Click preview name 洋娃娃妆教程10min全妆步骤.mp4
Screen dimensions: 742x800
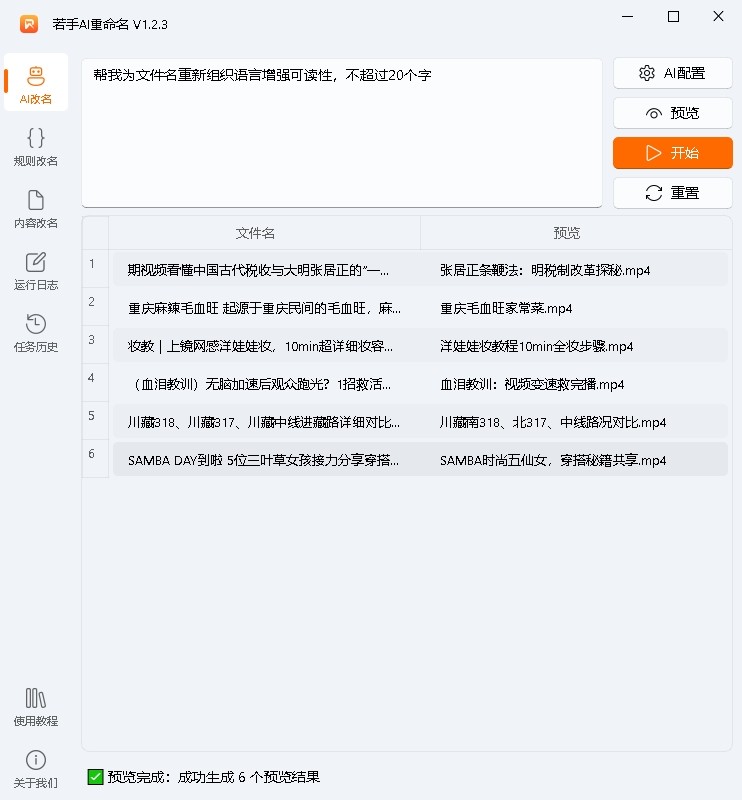(x=536, y=346)
